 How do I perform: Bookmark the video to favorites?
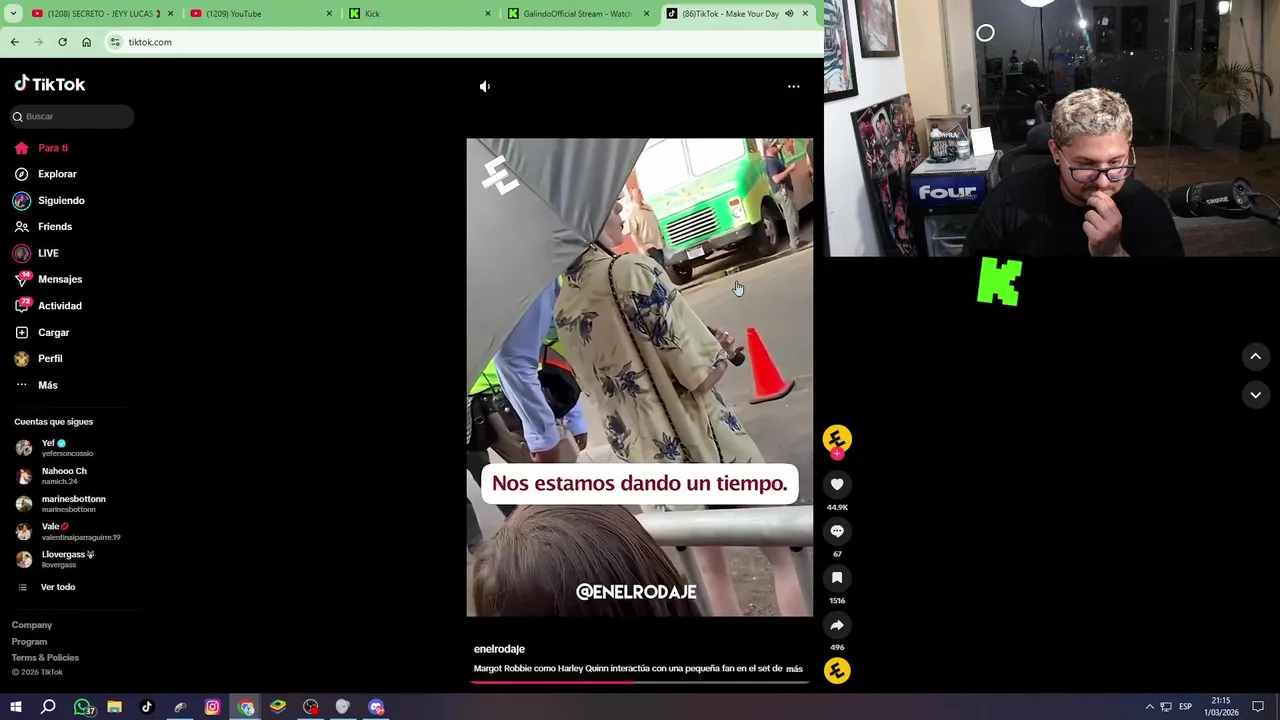click(x=837, y=578)
